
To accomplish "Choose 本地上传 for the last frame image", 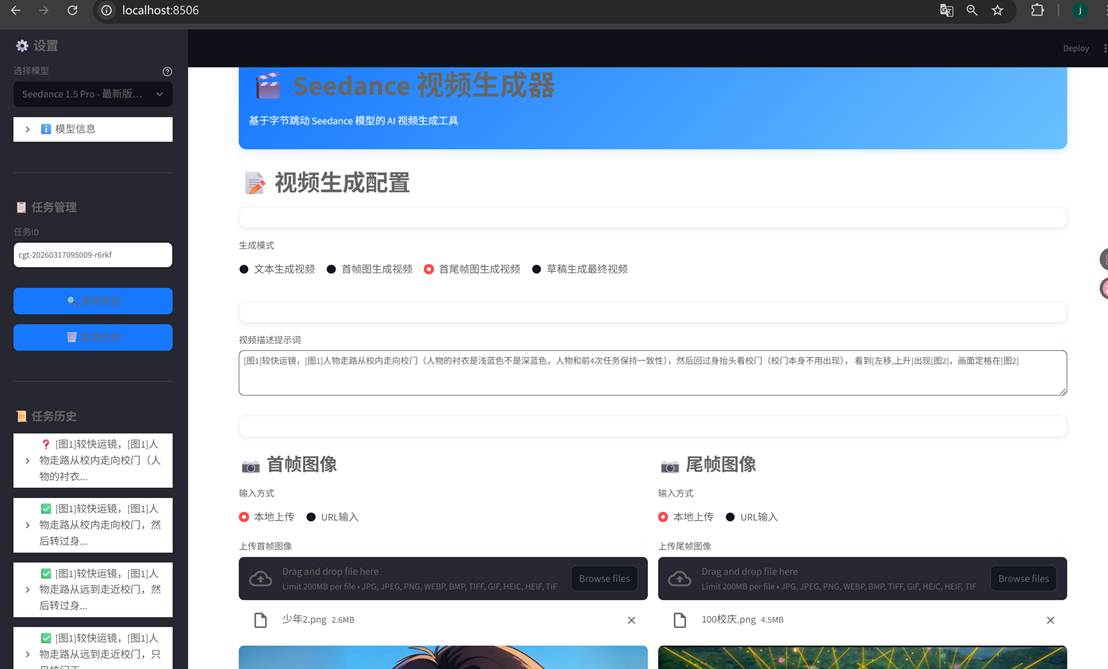I will (686, 517).
